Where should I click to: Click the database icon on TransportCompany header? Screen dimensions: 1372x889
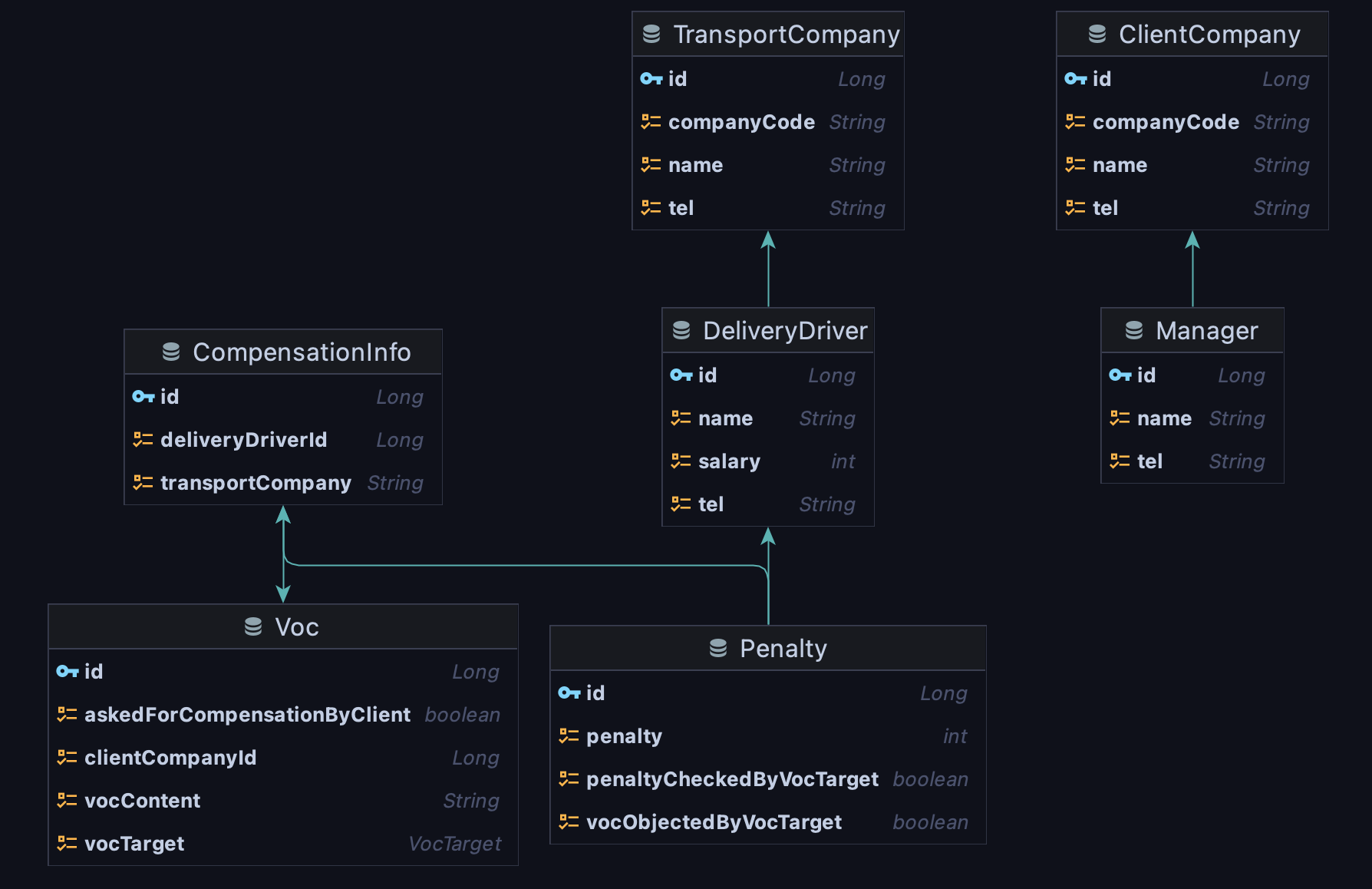click(653, 34)
